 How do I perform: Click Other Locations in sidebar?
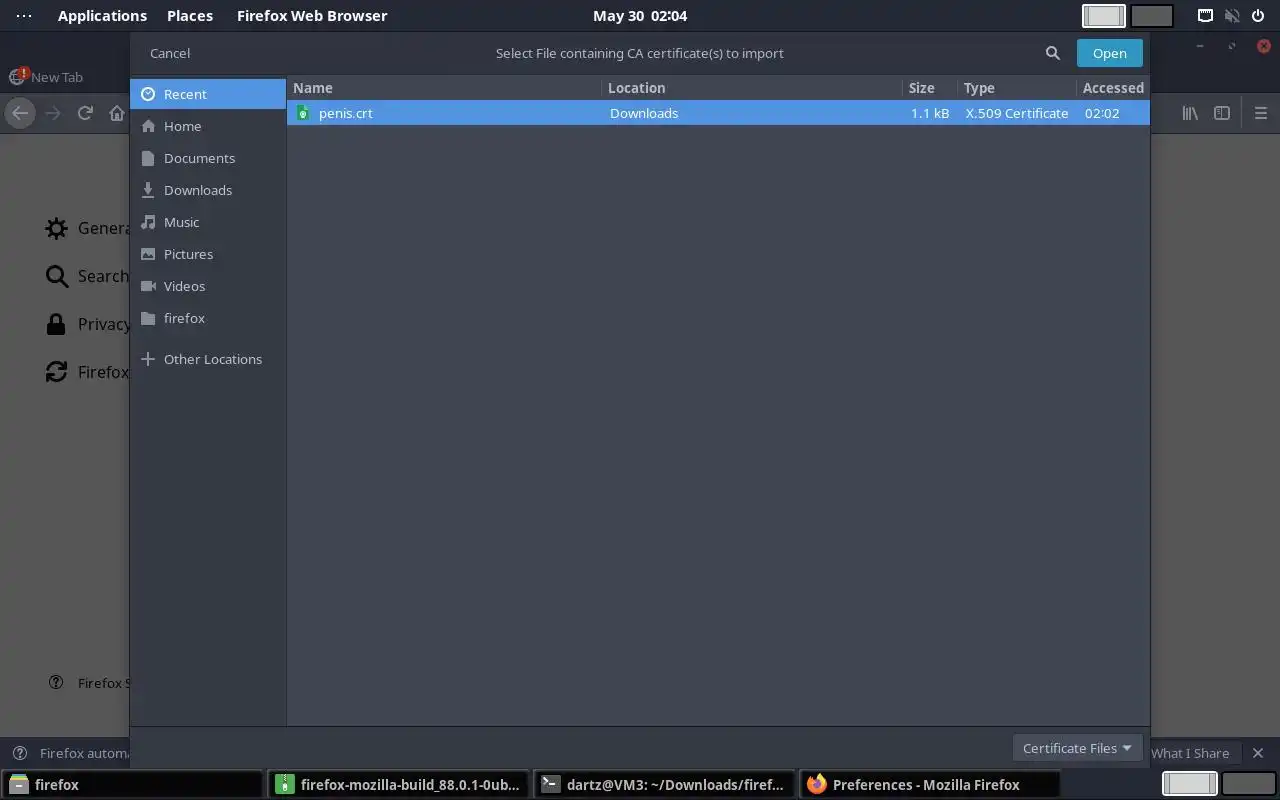coord(207,359)
